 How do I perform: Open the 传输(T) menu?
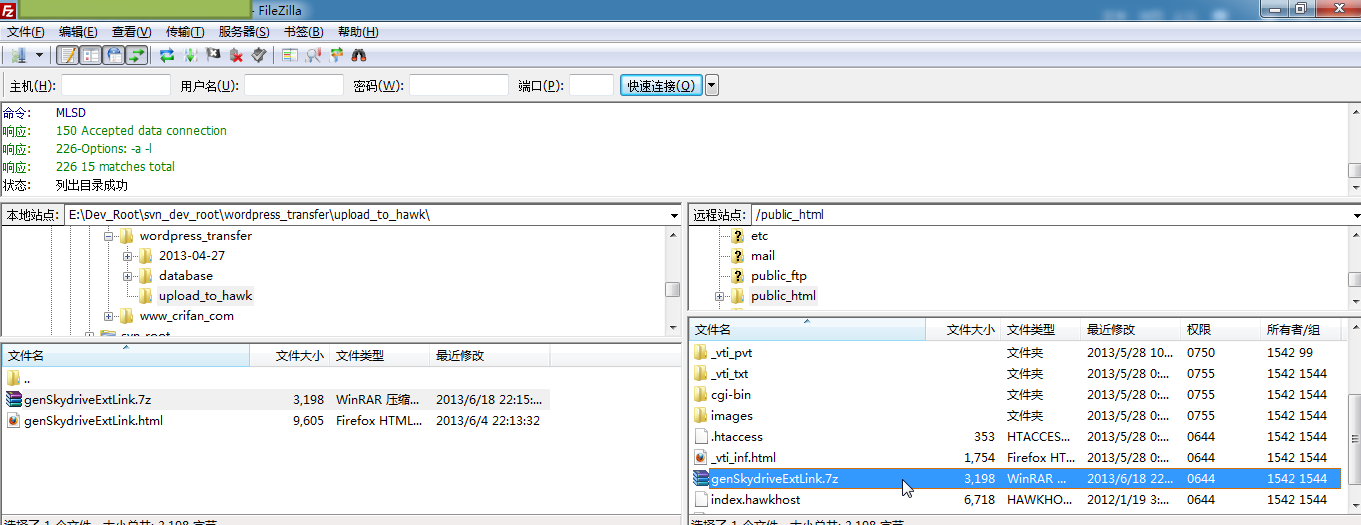click(184, 32)
